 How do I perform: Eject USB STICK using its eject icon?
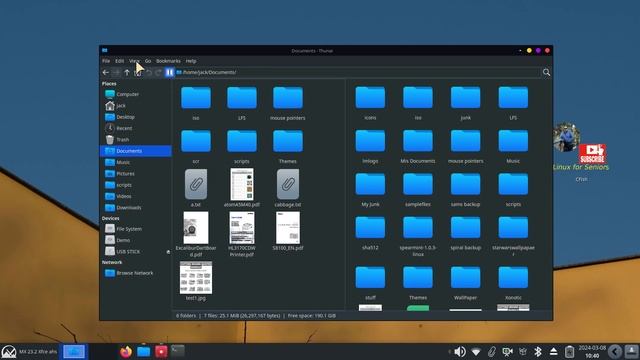click(168, 252)
